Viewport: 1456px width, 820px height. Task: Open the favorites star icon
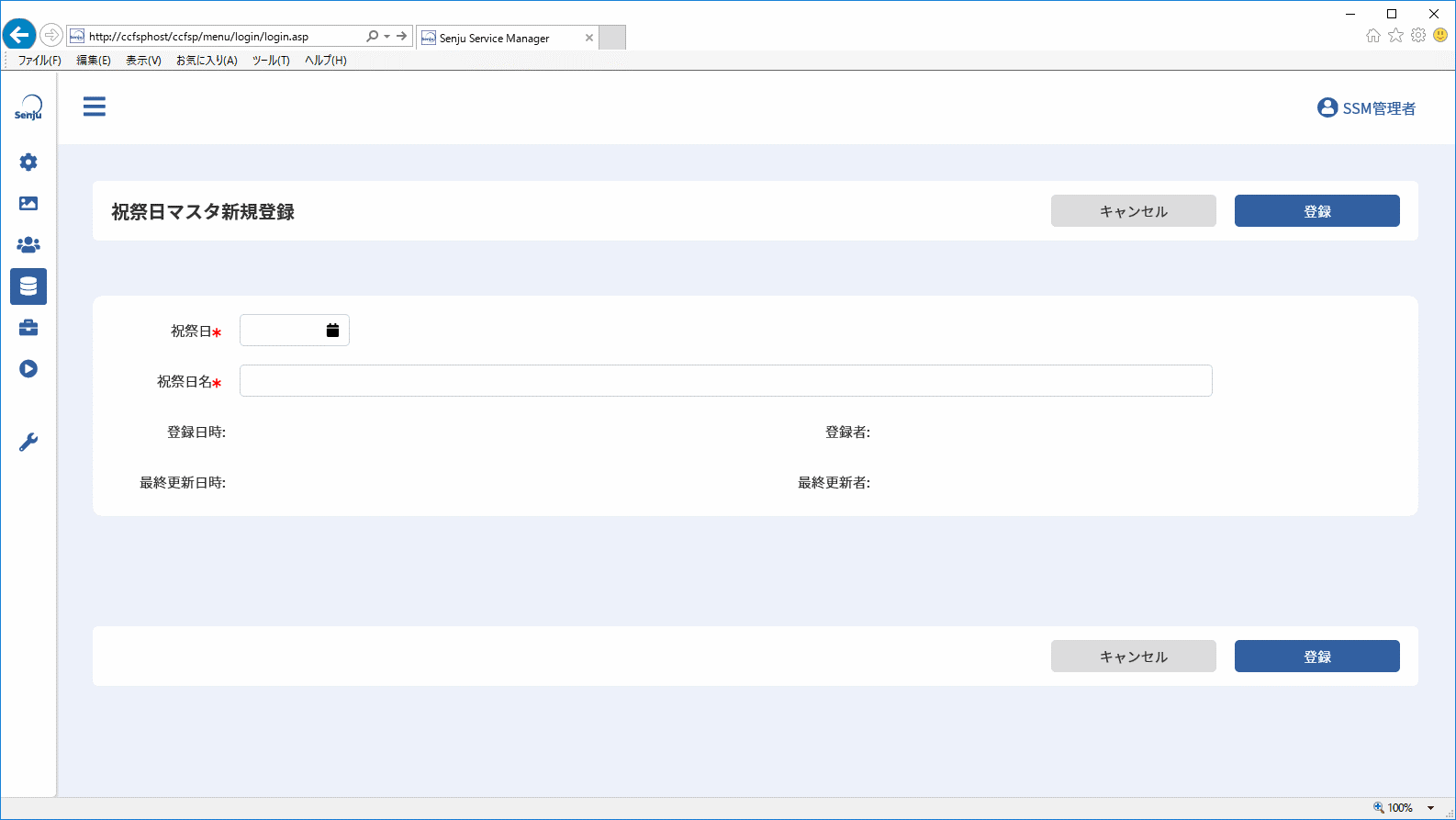click(1395, 36)
